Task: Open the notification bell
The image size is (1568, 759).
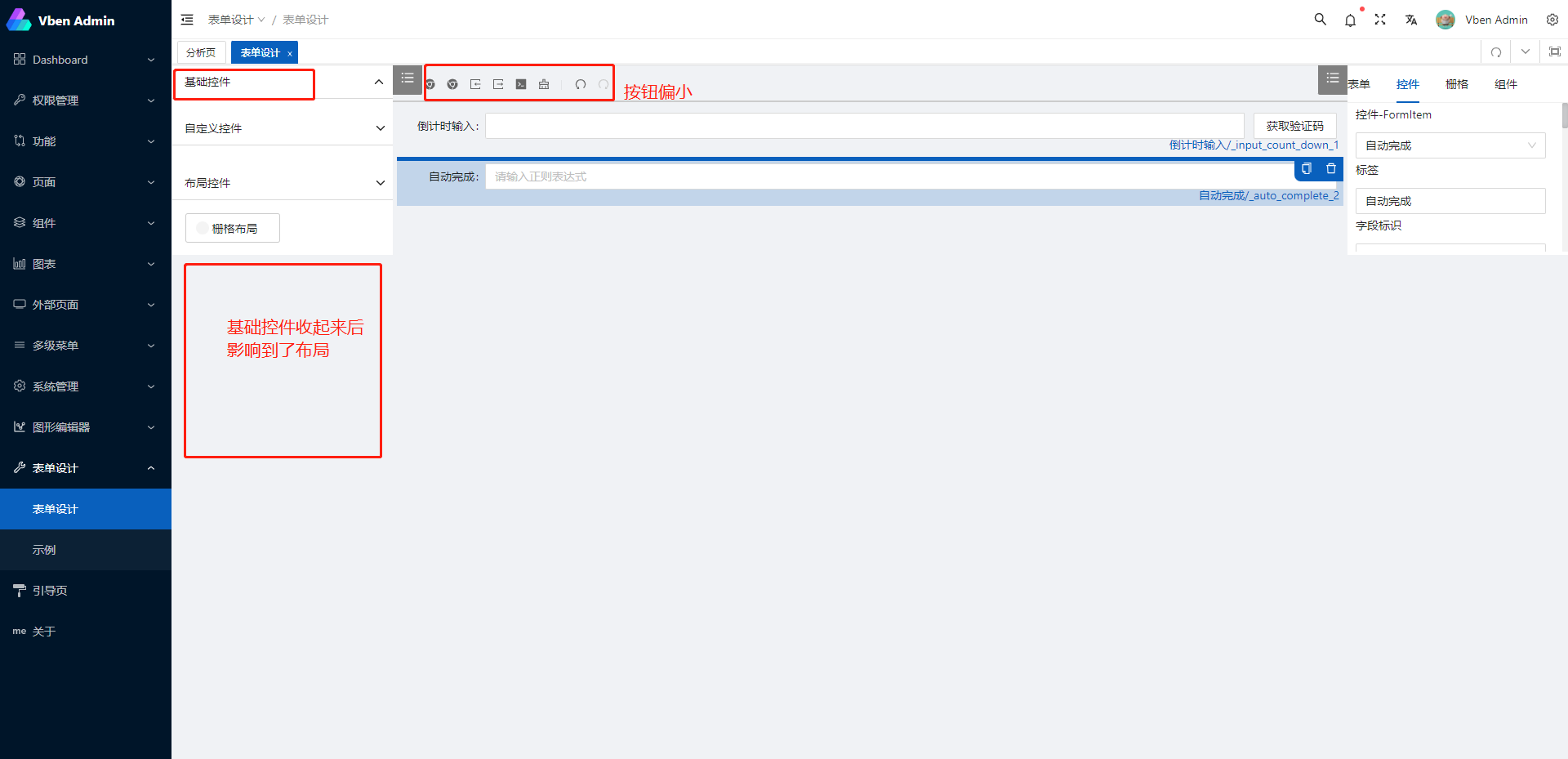Action: (x=1350, y=19)
